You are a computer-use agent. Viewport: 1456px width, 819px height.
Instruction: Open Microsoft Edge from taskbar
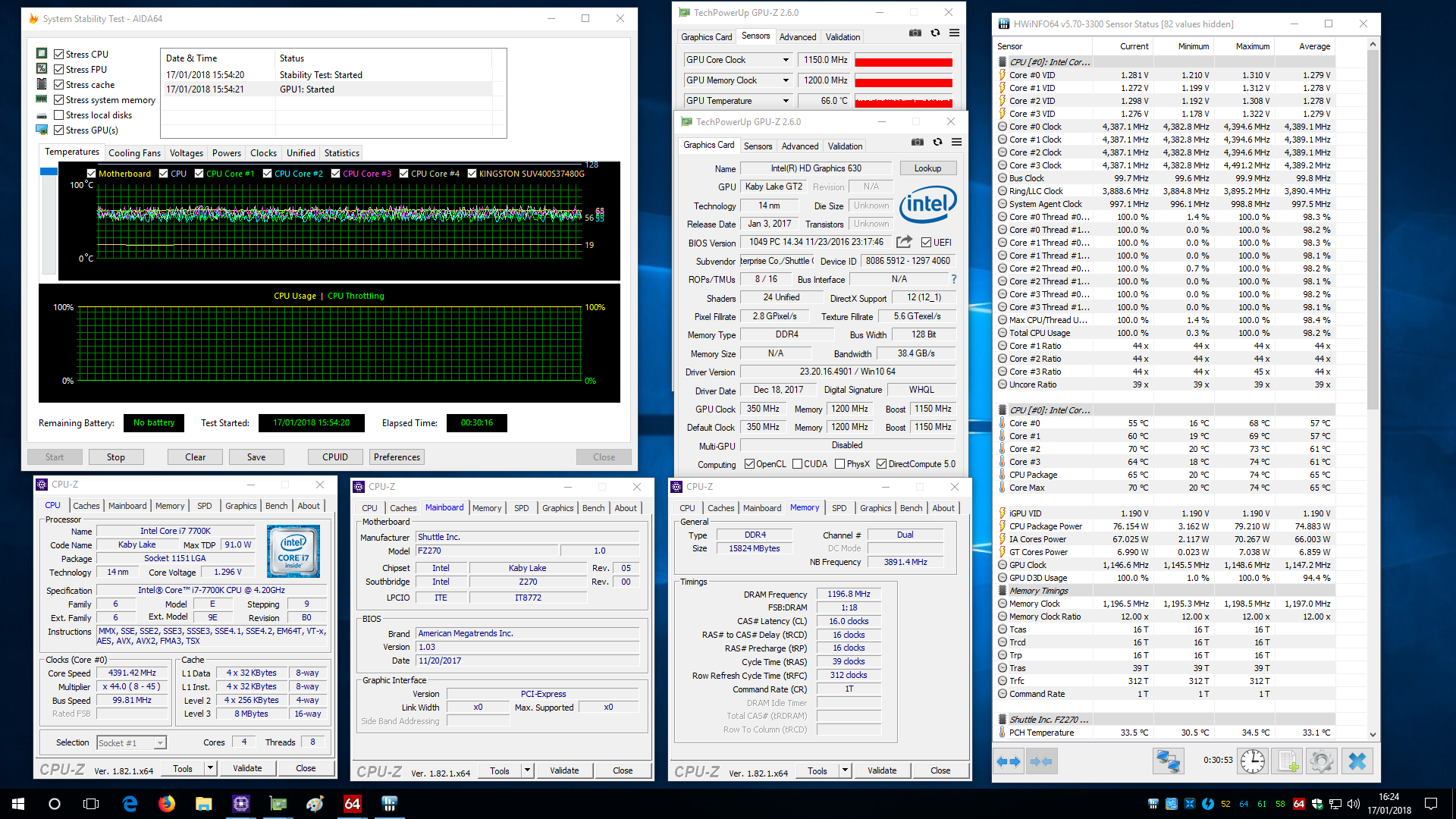coord(130,804)
